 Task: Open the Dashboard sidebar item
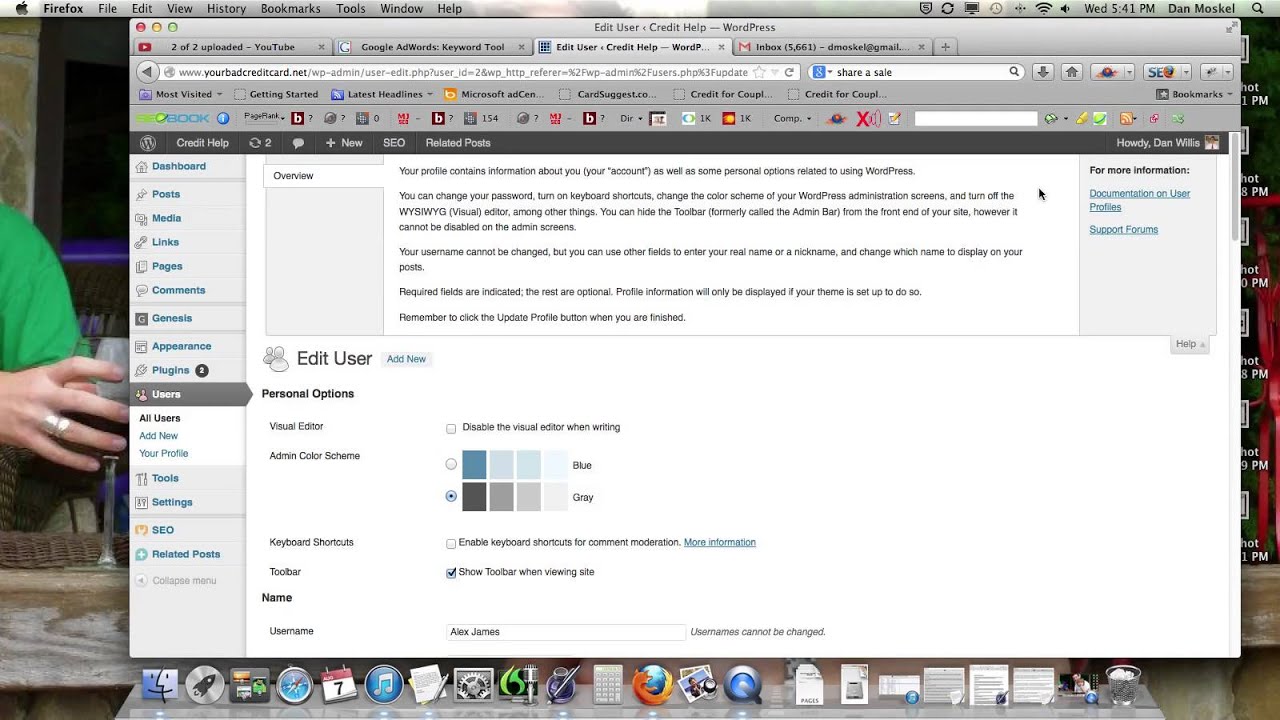[178, 166]
